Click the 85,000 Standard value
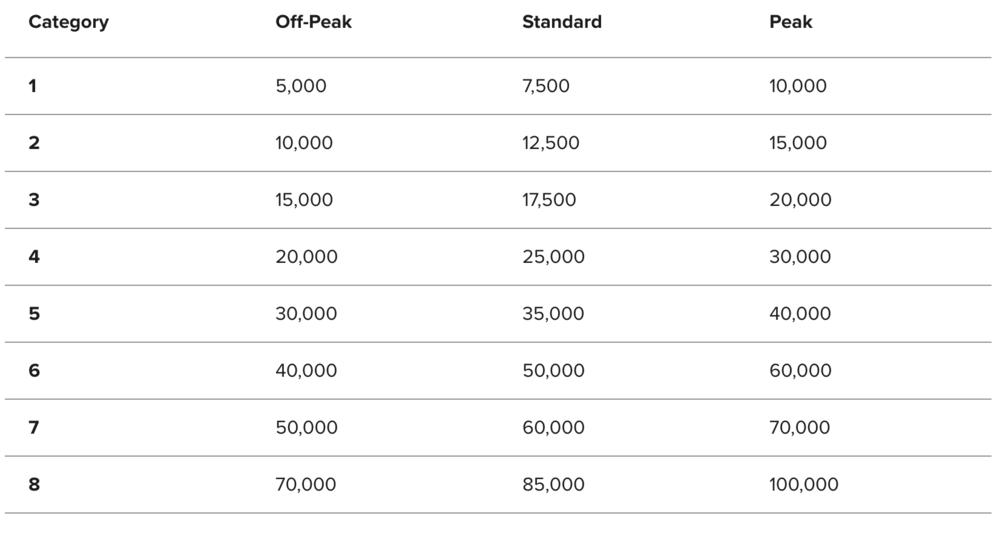 point(553,485)
